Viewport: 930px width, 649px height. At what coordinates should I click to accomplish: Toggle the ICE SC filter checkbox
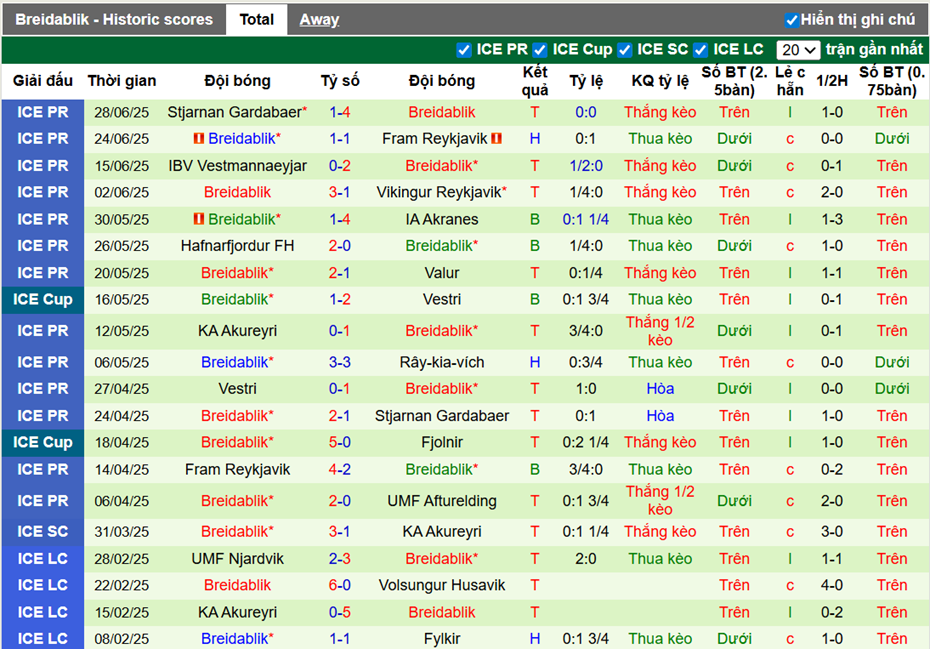click(x=625, y=50)
